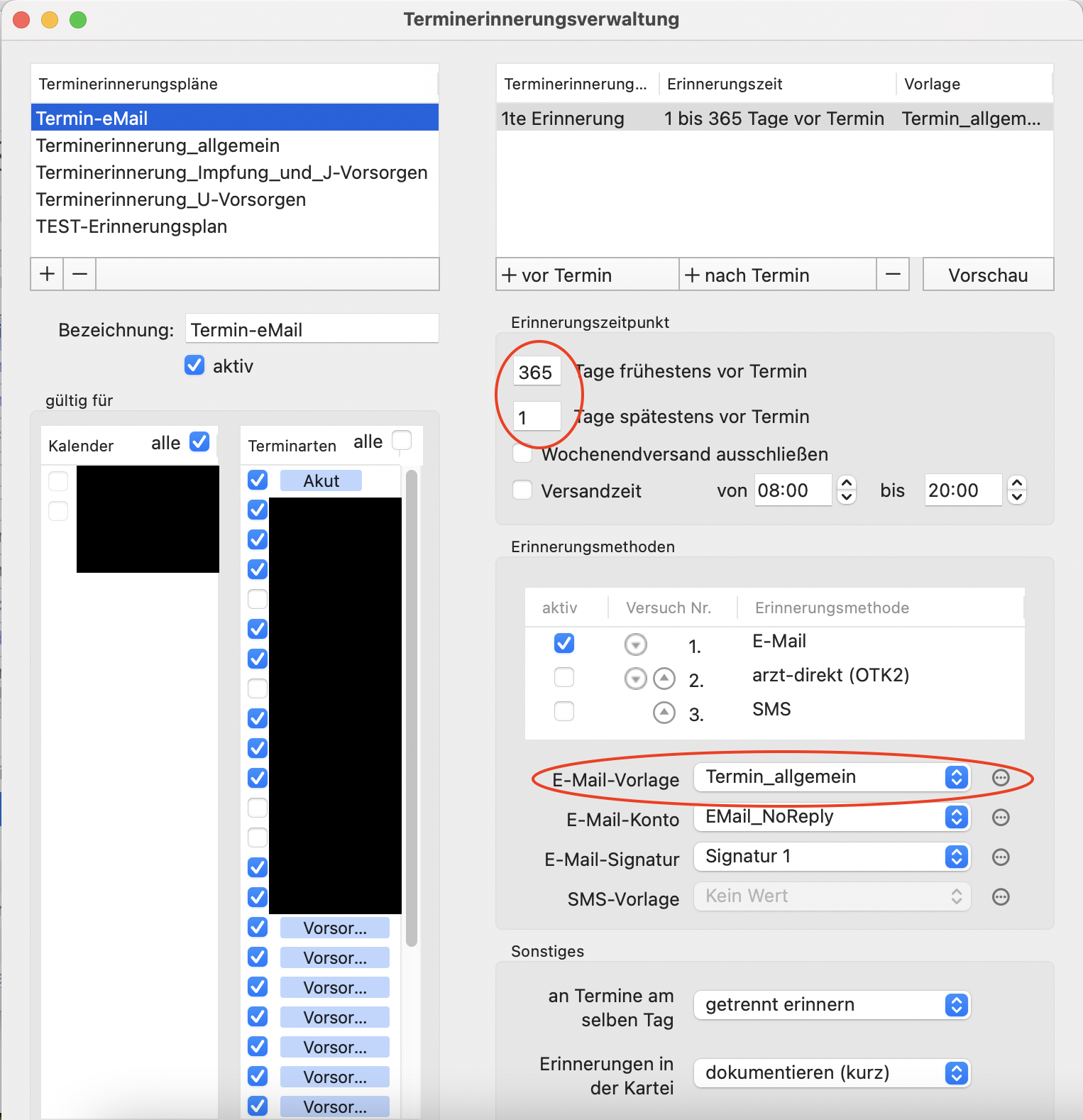1083x1120 pixels.
Task: Toggle the aktiv checkbox under Bezeichnung
Action: [x=194, y=365]
